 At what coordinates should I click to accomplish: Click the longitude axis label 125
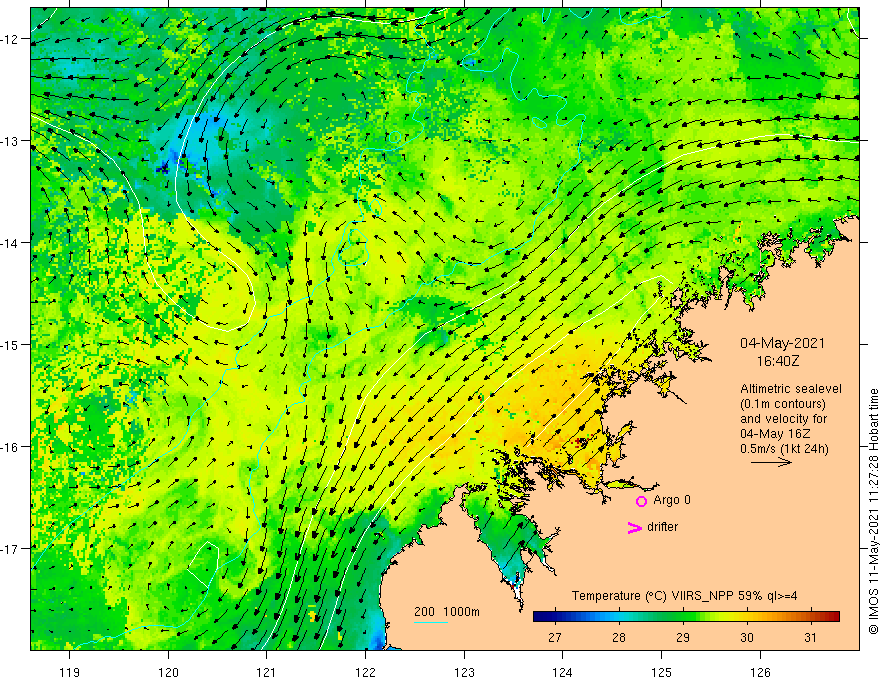click(x=662, y=672)
